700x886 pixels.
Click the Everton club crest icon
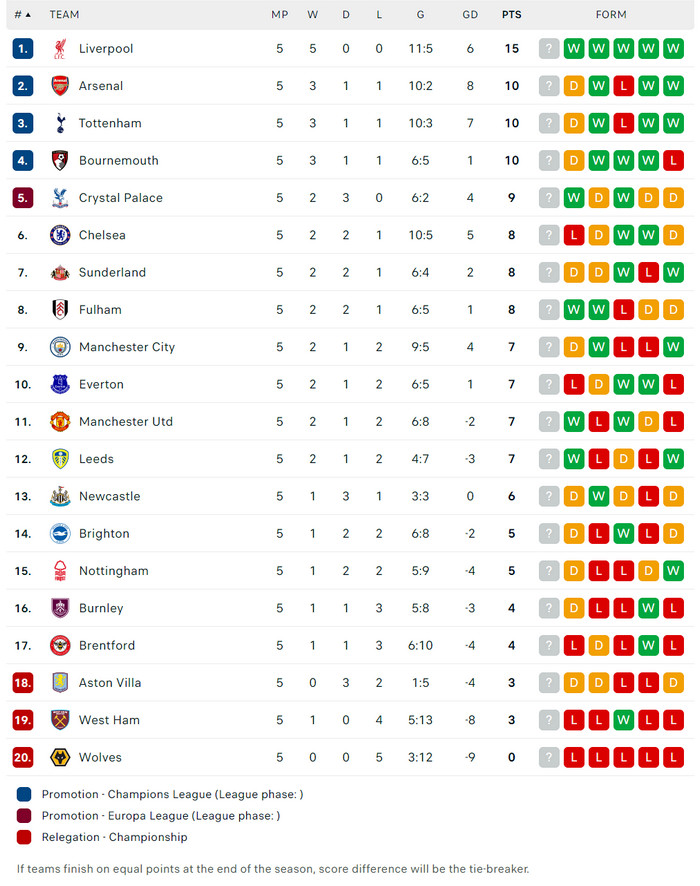60,384
